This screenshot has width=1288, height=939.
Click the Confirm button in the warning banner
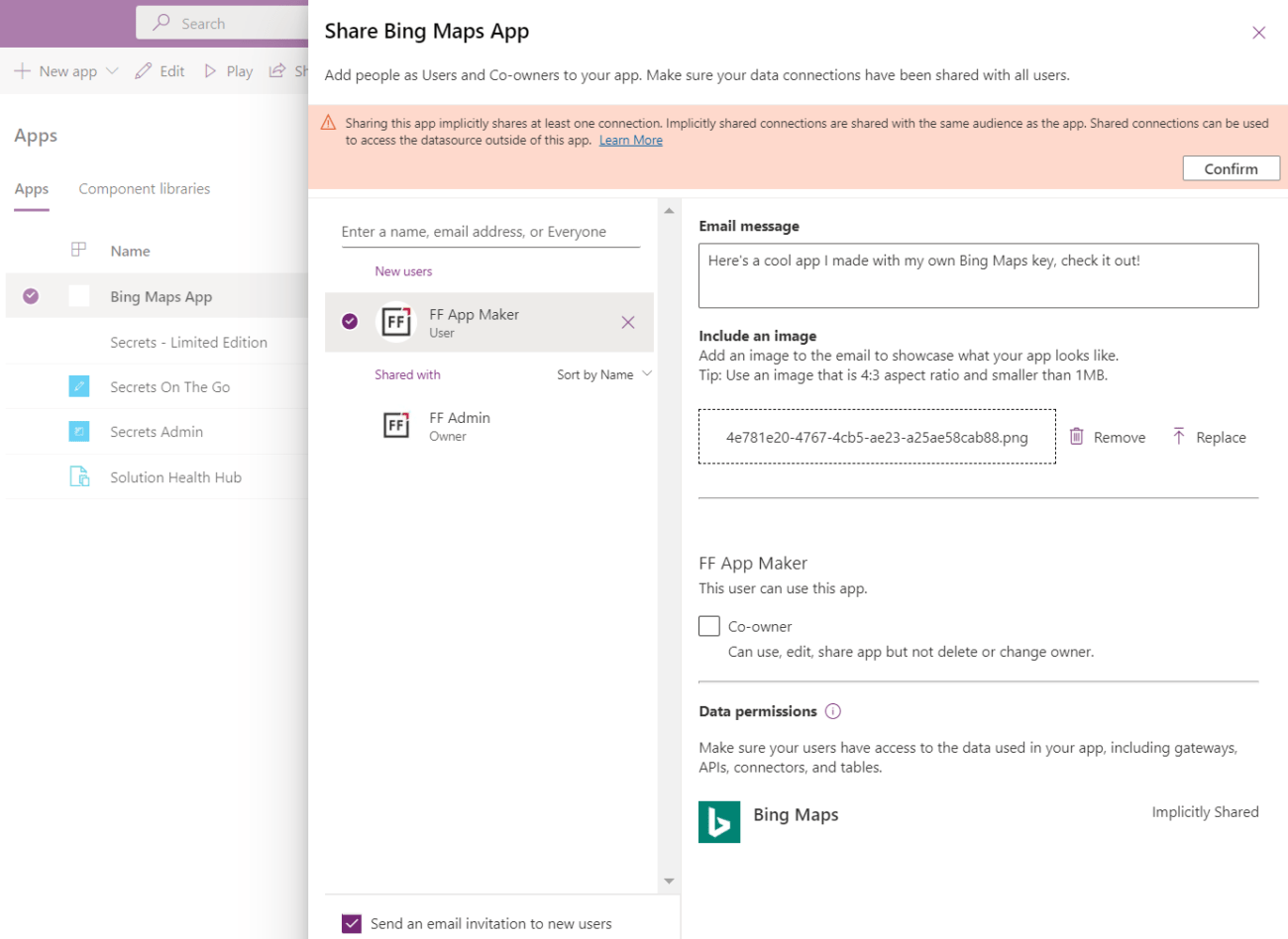1231,167
